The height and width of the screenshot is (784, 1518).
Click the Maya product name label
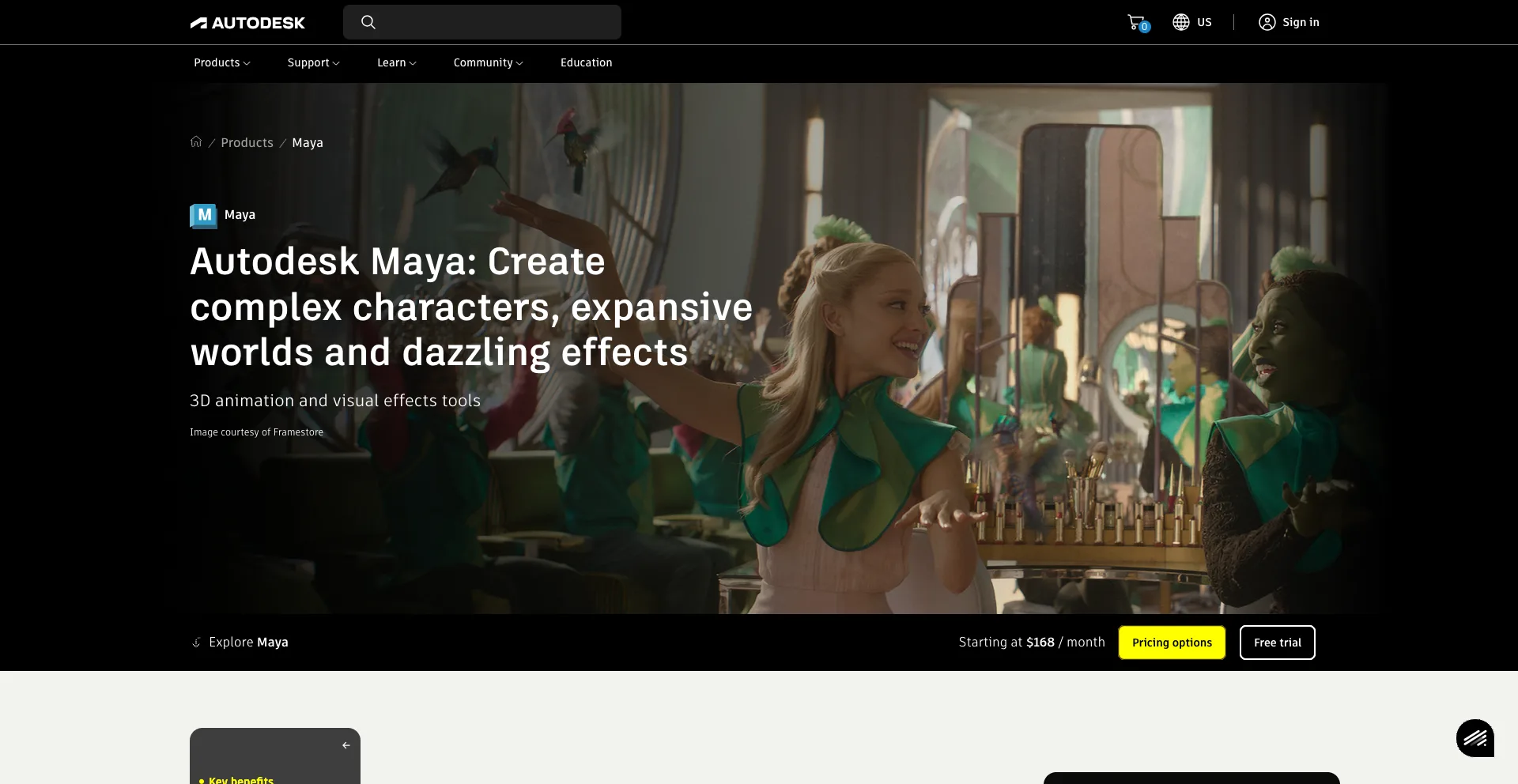[x=240, y=215]
